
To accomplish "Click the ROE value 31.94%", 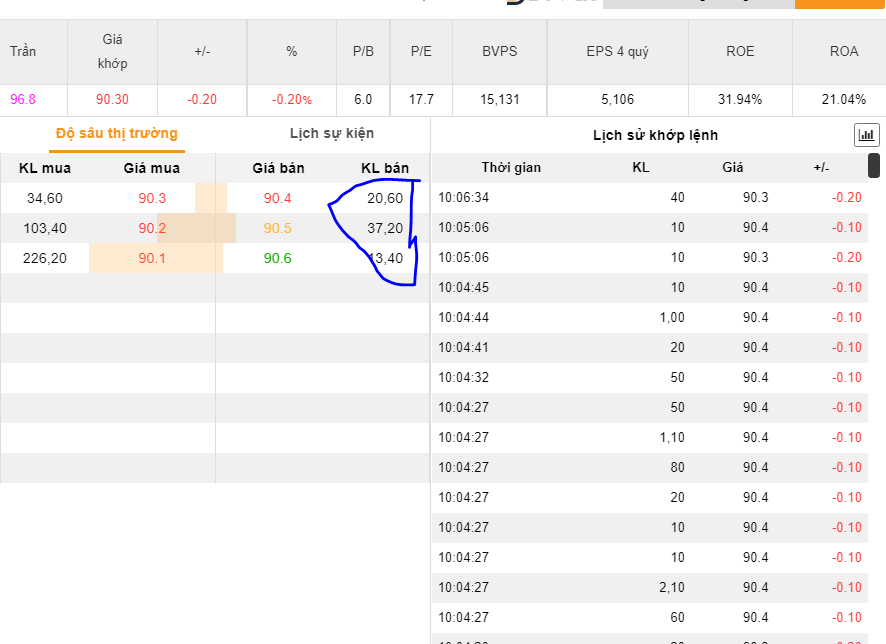I will tap(740, 99).
